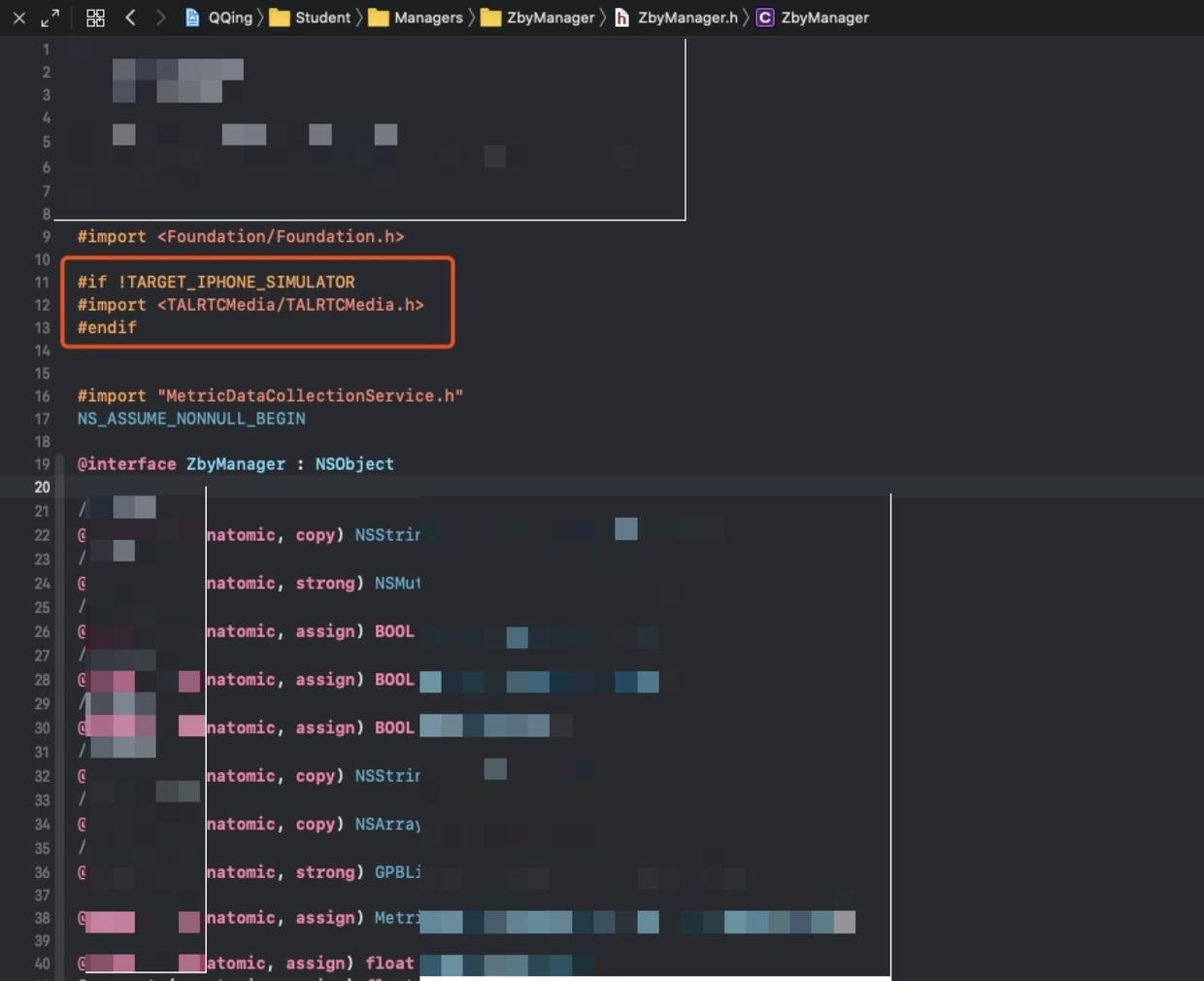
Task: Click the Managers folder icon
Action: click(378, 17)
